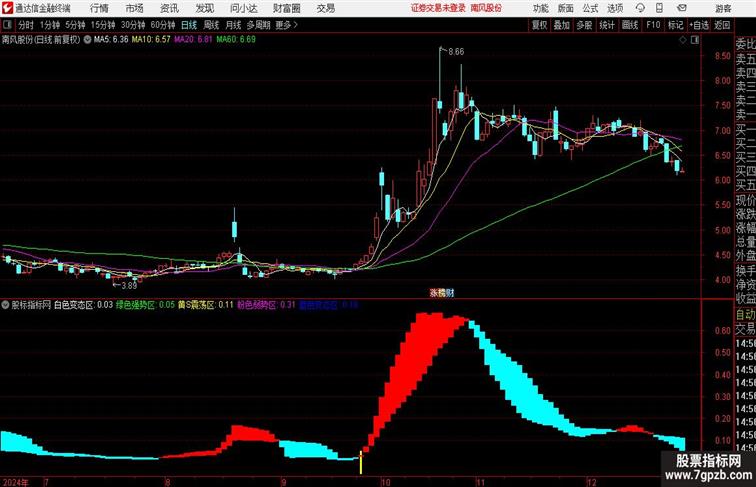Select the 月线 monthly chart tab
756x487 pixels.
pos(233,25)
